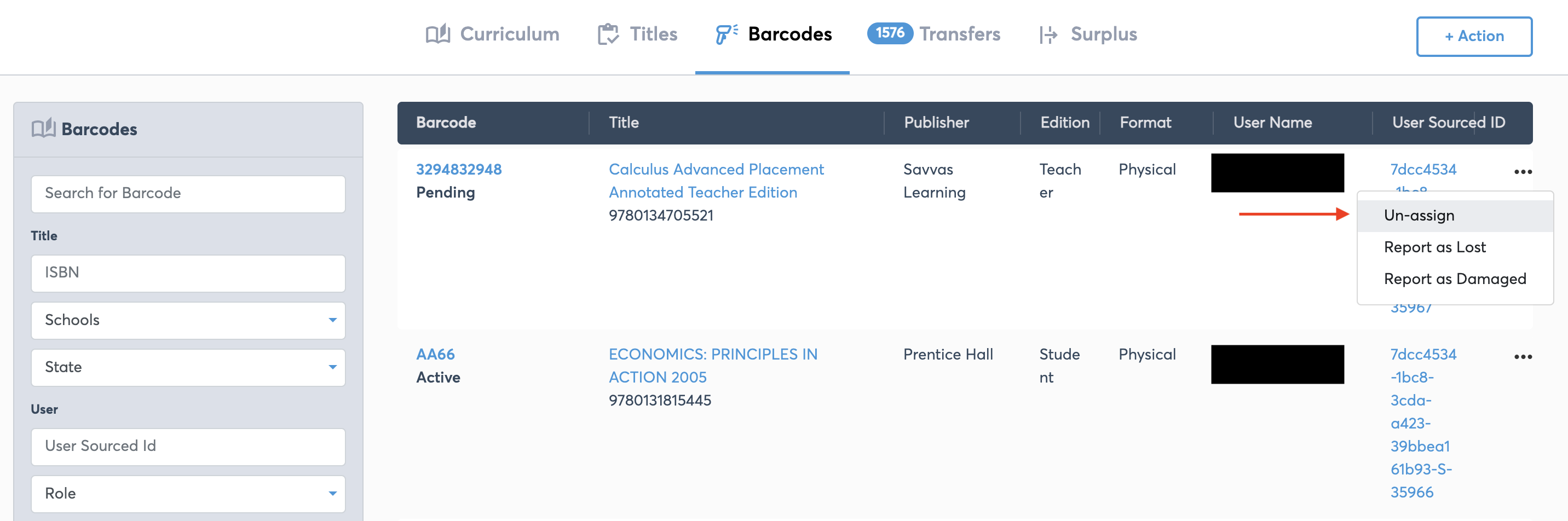Open barcode link AA66
1568x521 pixels.
pyautogui.click(x=435, y=354)
